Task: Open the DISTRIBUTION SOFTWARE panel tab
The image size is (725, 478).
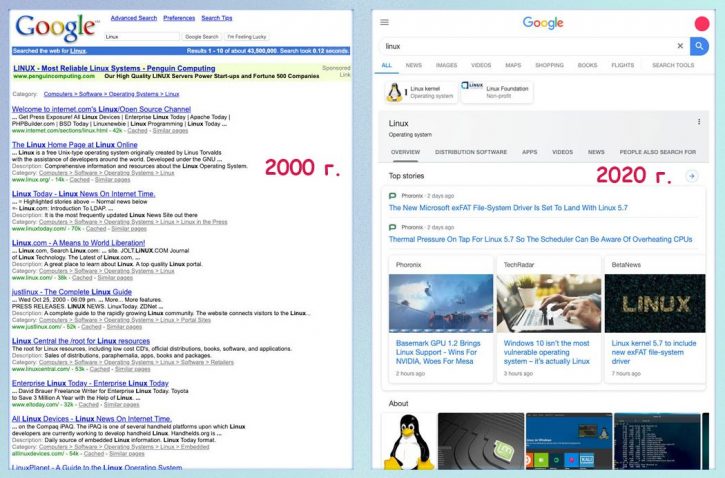Action: click(471, 152)
